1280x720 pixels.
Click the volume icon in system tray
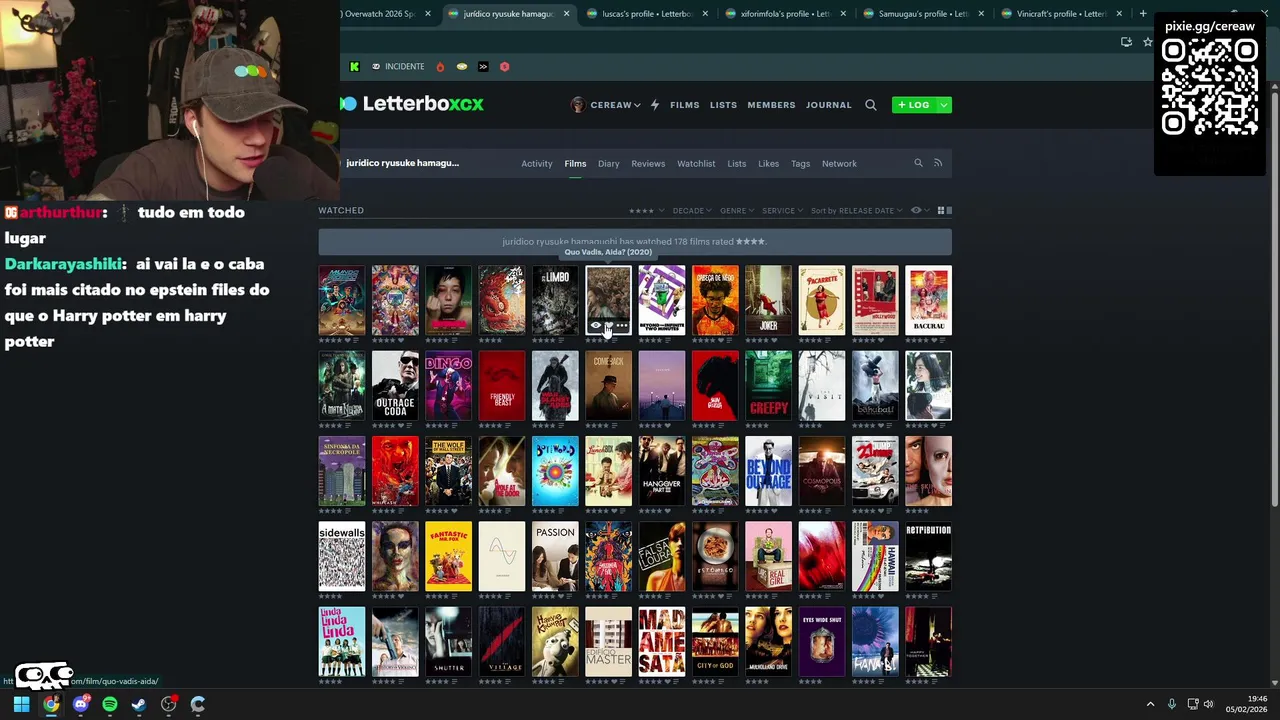(x=1208, y=704)
